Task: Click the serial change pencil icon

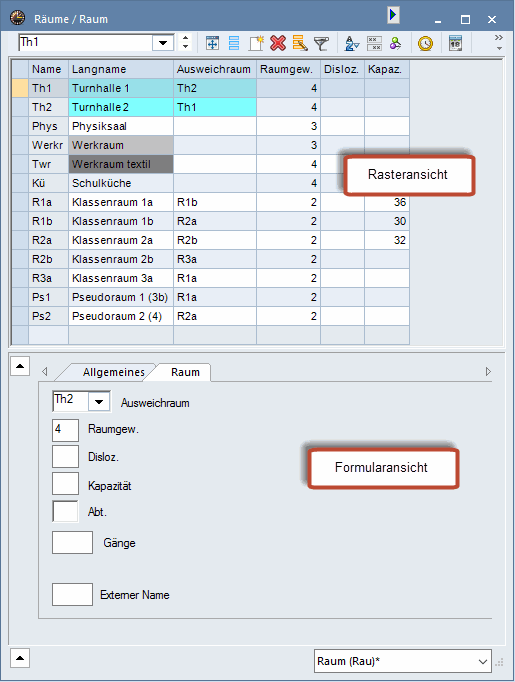Action: point(300,43)
